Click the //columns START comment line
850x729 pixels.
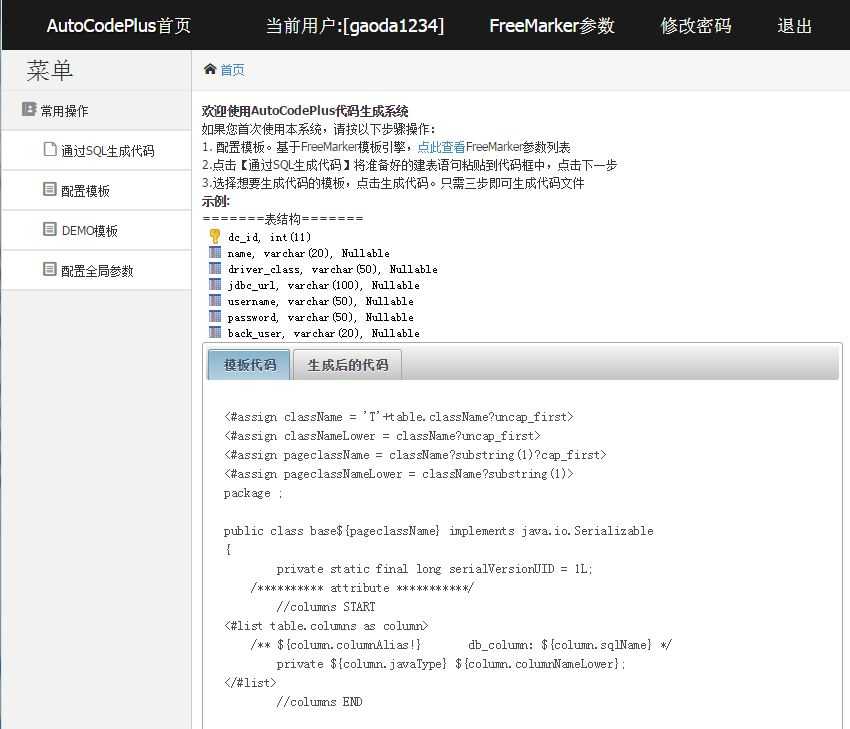[x=326, y=607]
